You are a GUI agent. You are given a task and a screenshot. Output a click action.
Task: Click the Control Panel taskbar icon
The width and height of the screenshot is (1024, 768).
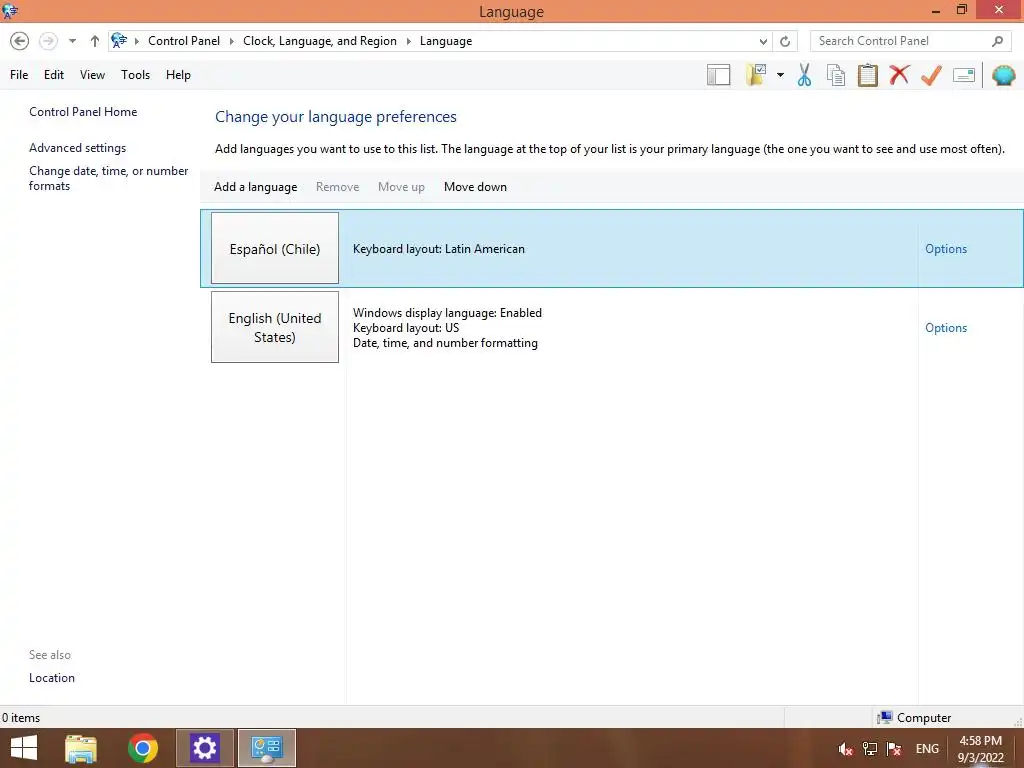[x=266, y=748]
